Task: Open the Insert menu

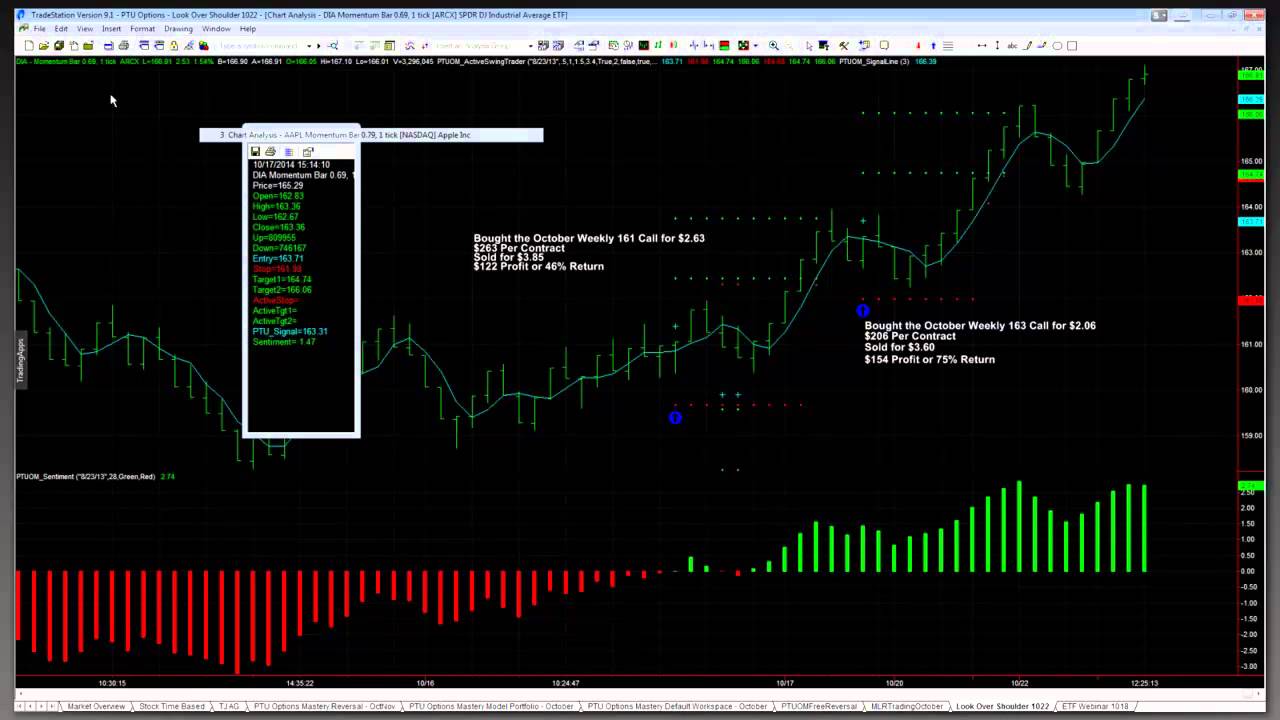Action: 111,29
